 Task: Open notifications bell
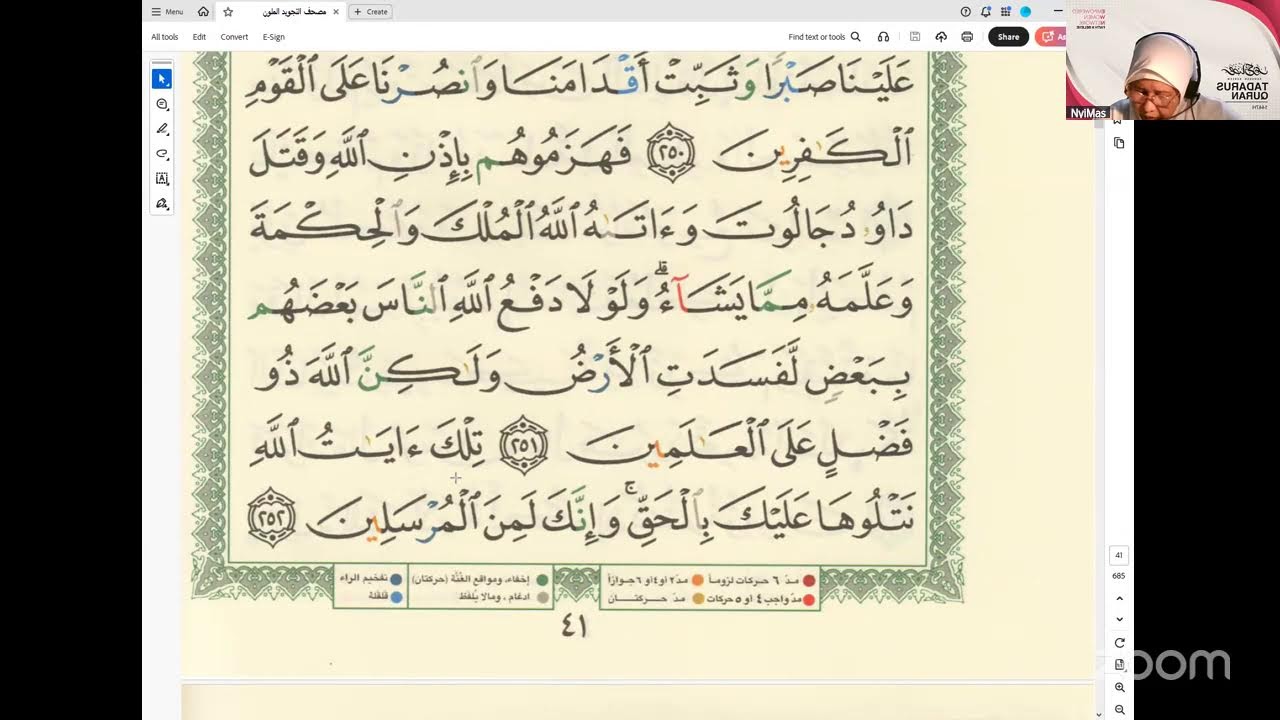click(986, 12)
